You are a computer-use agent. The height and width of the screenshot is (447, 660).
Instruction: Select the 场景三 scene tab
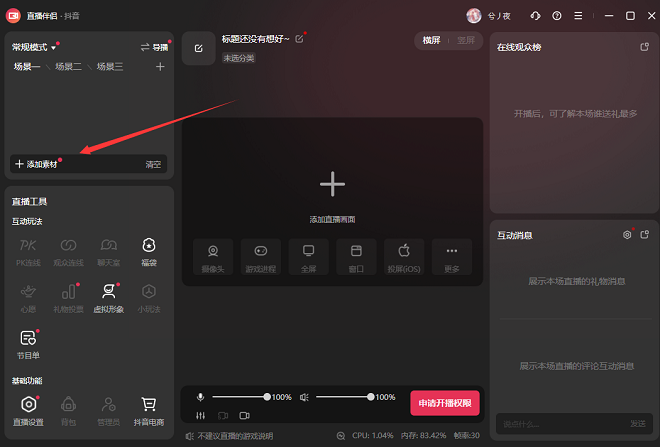point(110,67)
